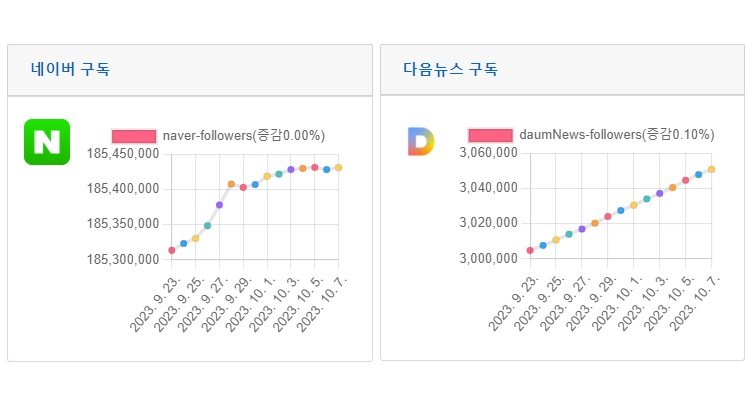Image resolution: width=753 pixels, height=398 pixels.
Task: Open the 네이버 구독 panel header link
Action: point(71,69)
